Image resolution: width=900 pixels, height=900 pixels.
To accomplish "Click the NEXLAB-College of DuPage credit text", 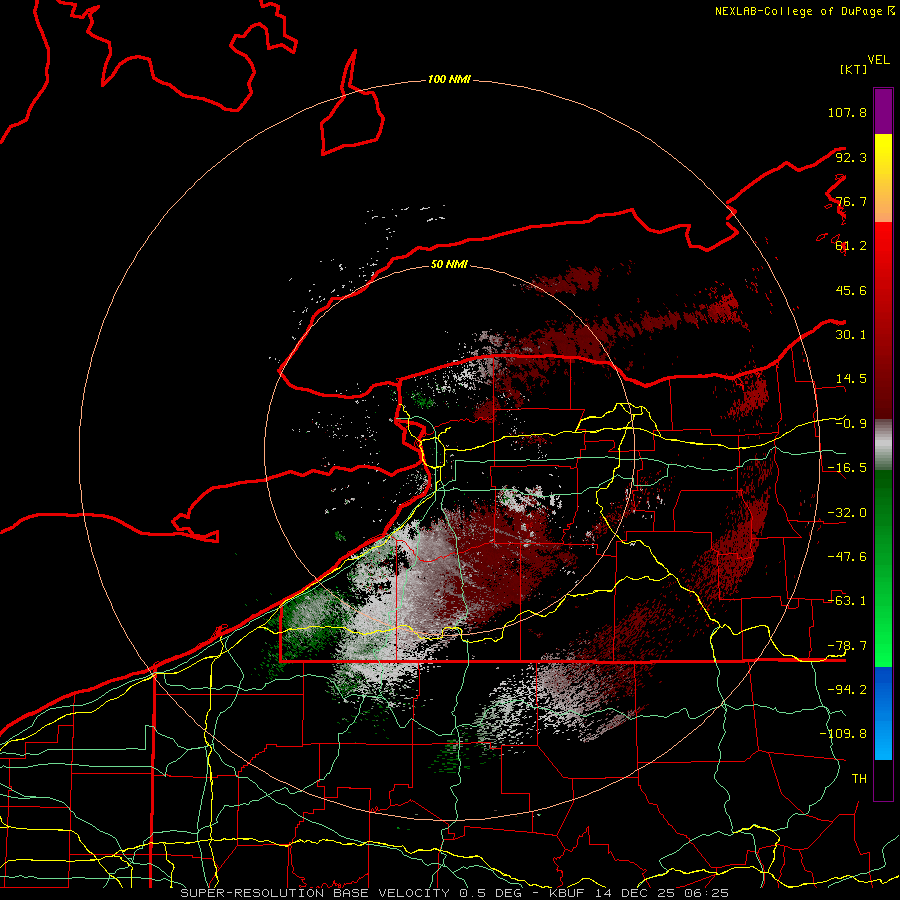I will point(805,11).
